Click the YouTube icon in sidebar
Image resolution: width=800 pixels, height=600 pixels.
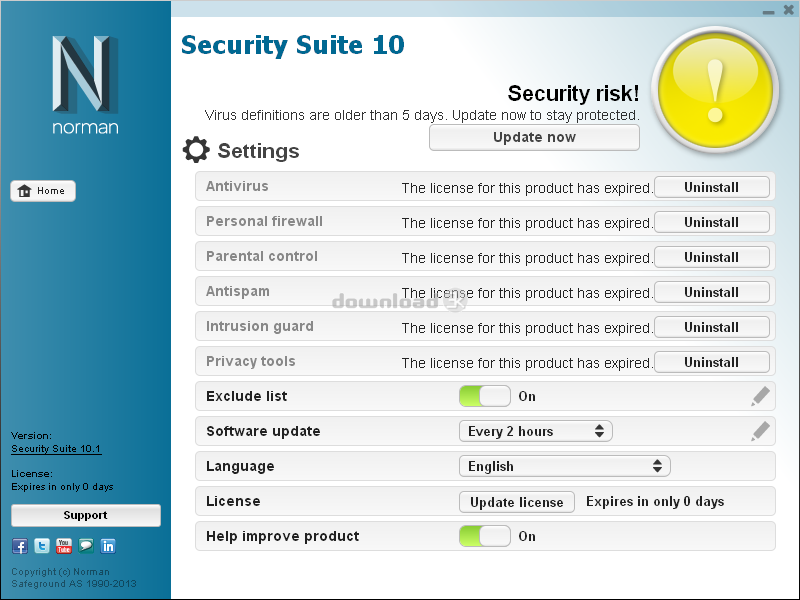64,546
